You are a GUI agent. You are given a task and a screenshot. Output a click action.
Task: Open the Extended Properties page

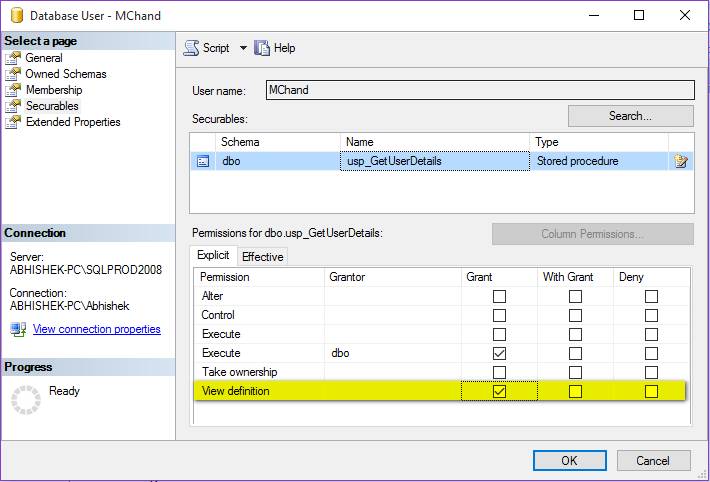pos(73,122)
